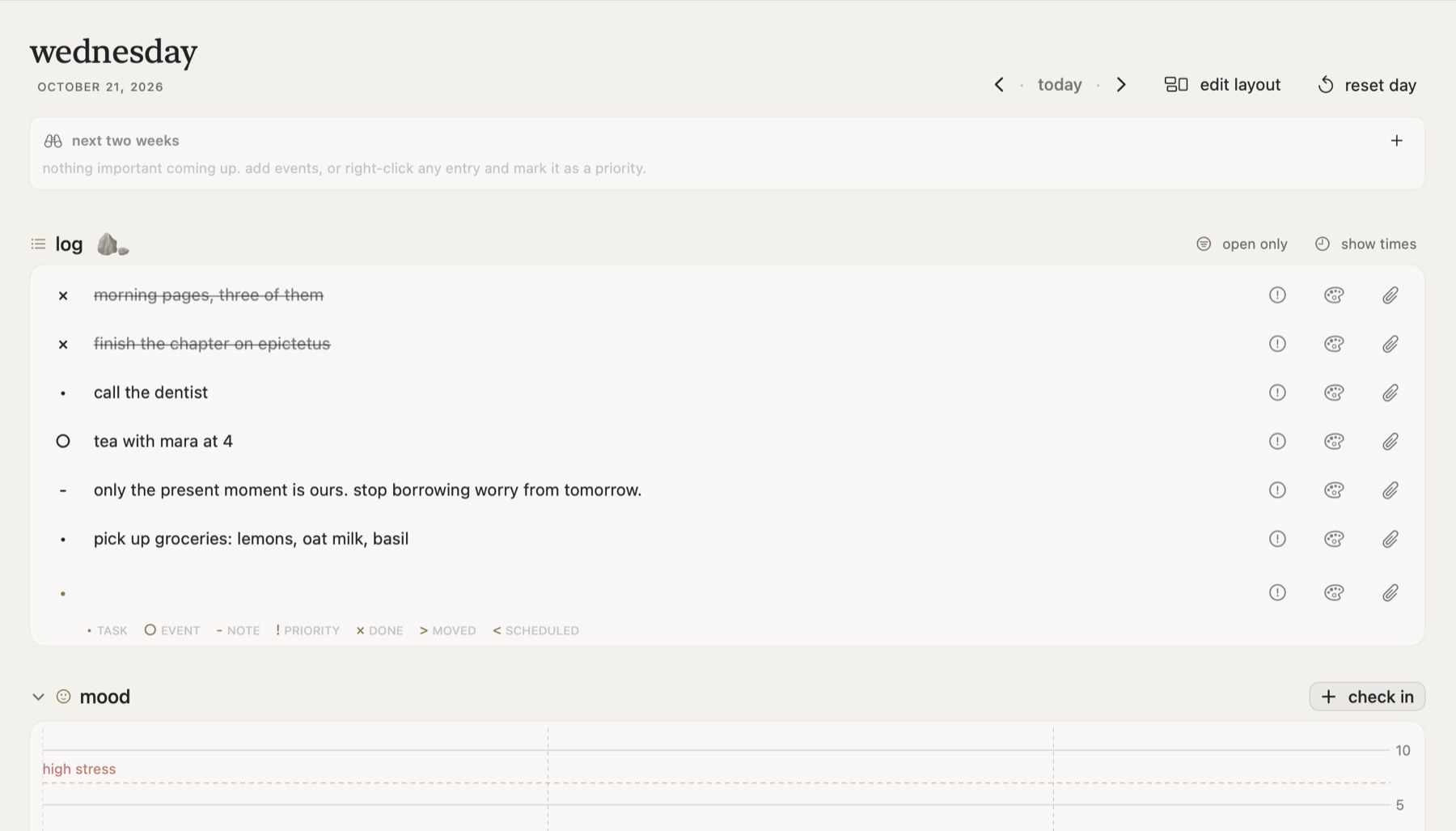This screenshot has height=831, width=1456.
Task: Attach file to call the dentist
Action: 1390,392
